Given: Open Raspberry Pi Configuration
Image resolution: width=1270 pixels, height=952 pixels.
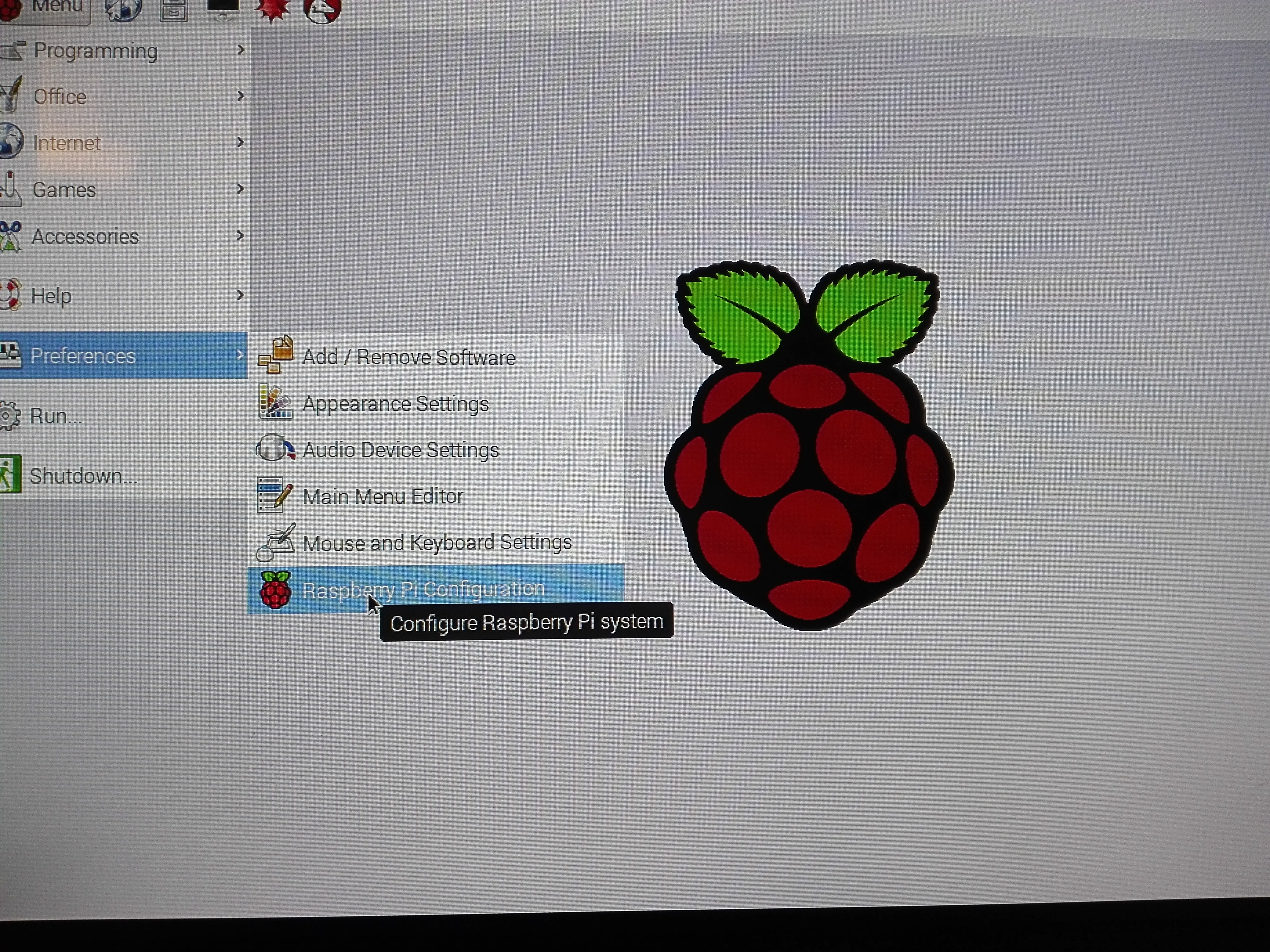Looking at the screenshot, I should (x=436, y=589).
